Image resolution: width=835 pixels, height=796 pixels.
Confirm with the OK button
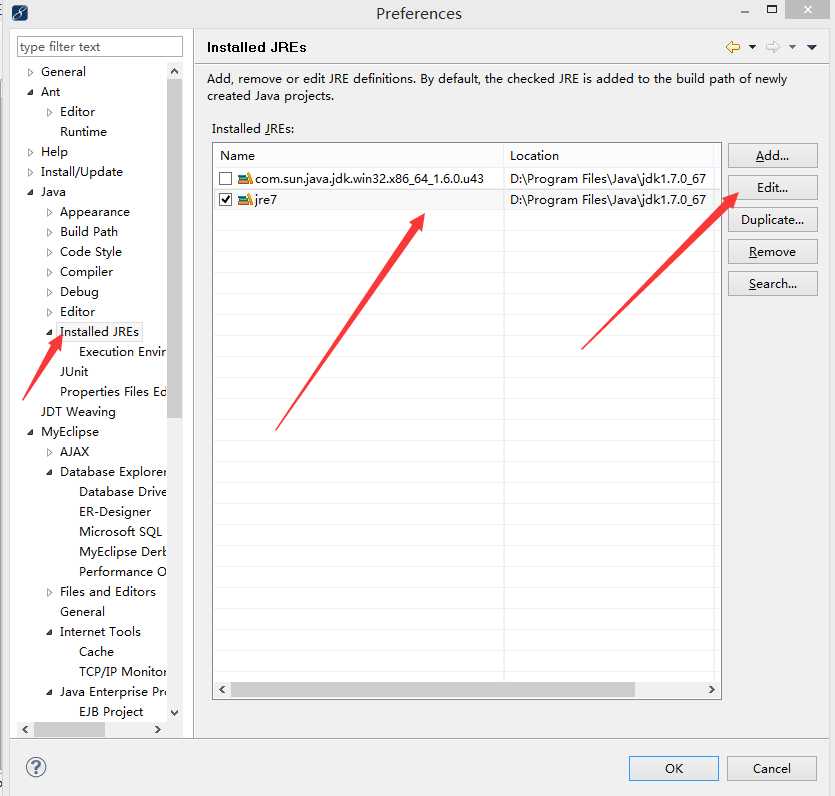point(674,768)
